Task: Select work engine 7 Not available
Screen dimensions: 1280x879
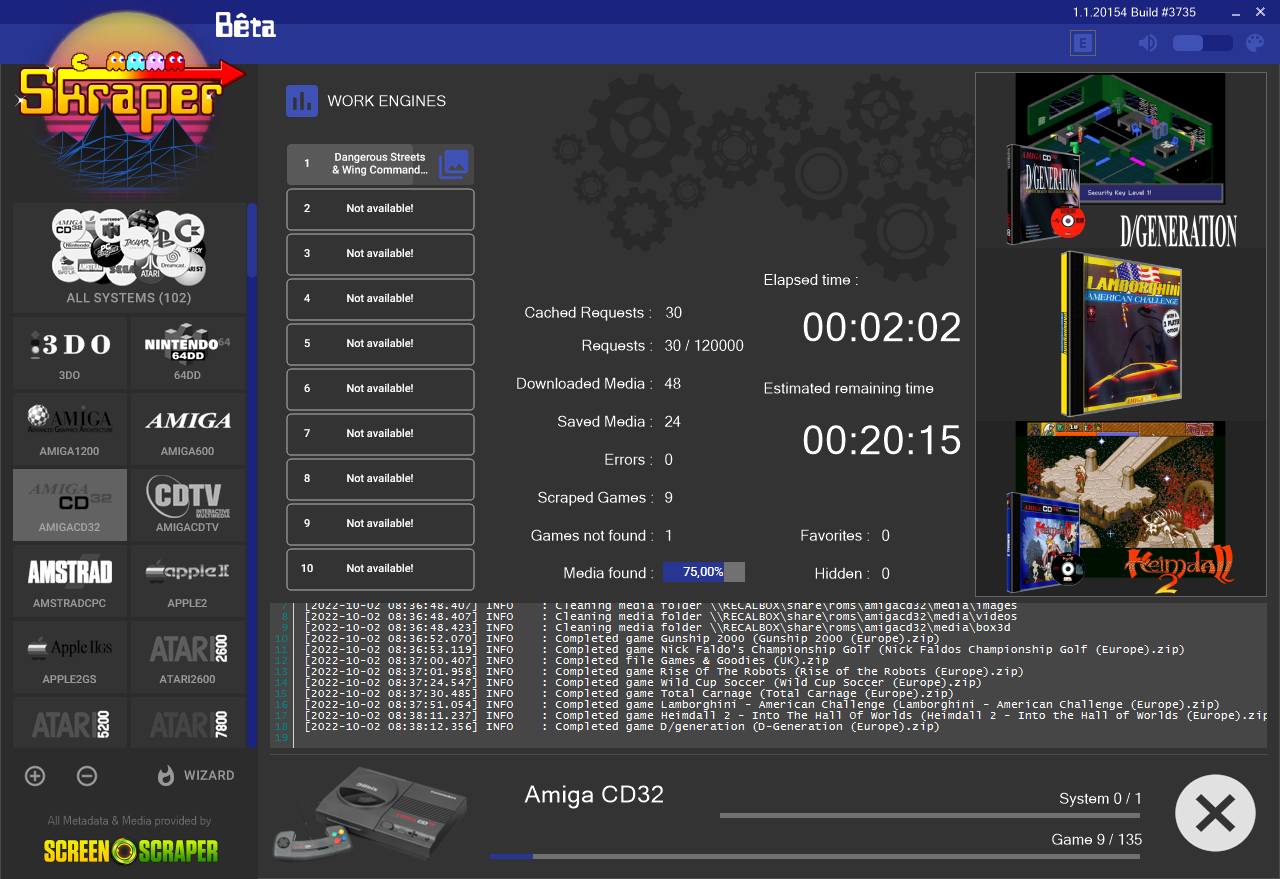Action: point(380,434)
